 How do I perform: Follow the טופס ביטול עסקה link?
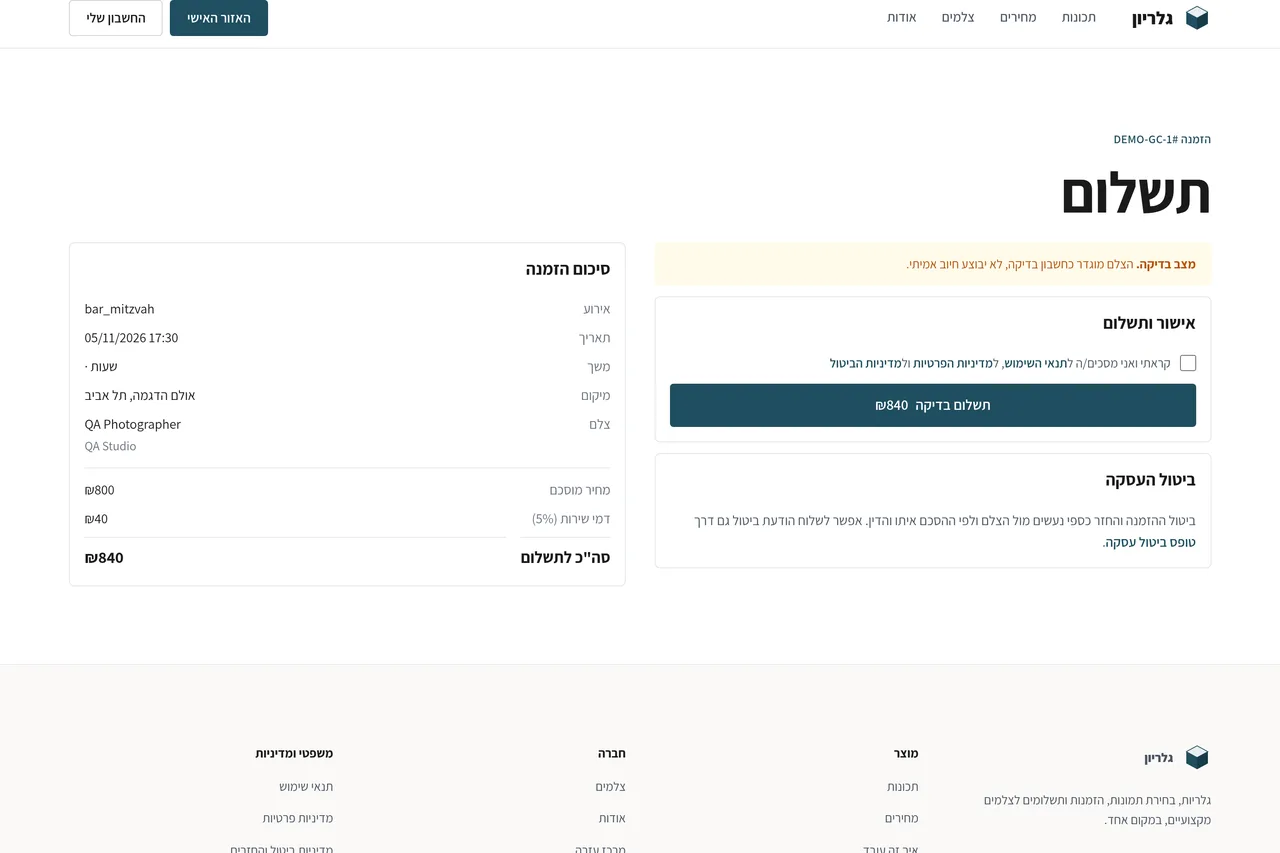coord(1150,542)
